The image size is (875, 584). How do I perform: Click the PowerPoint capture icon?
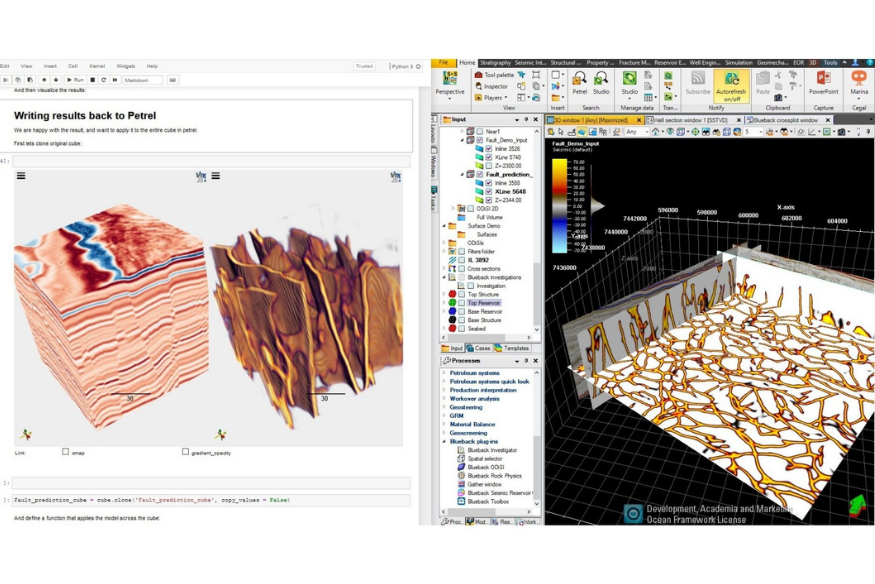pyautogui.click(x=824, y=83)
